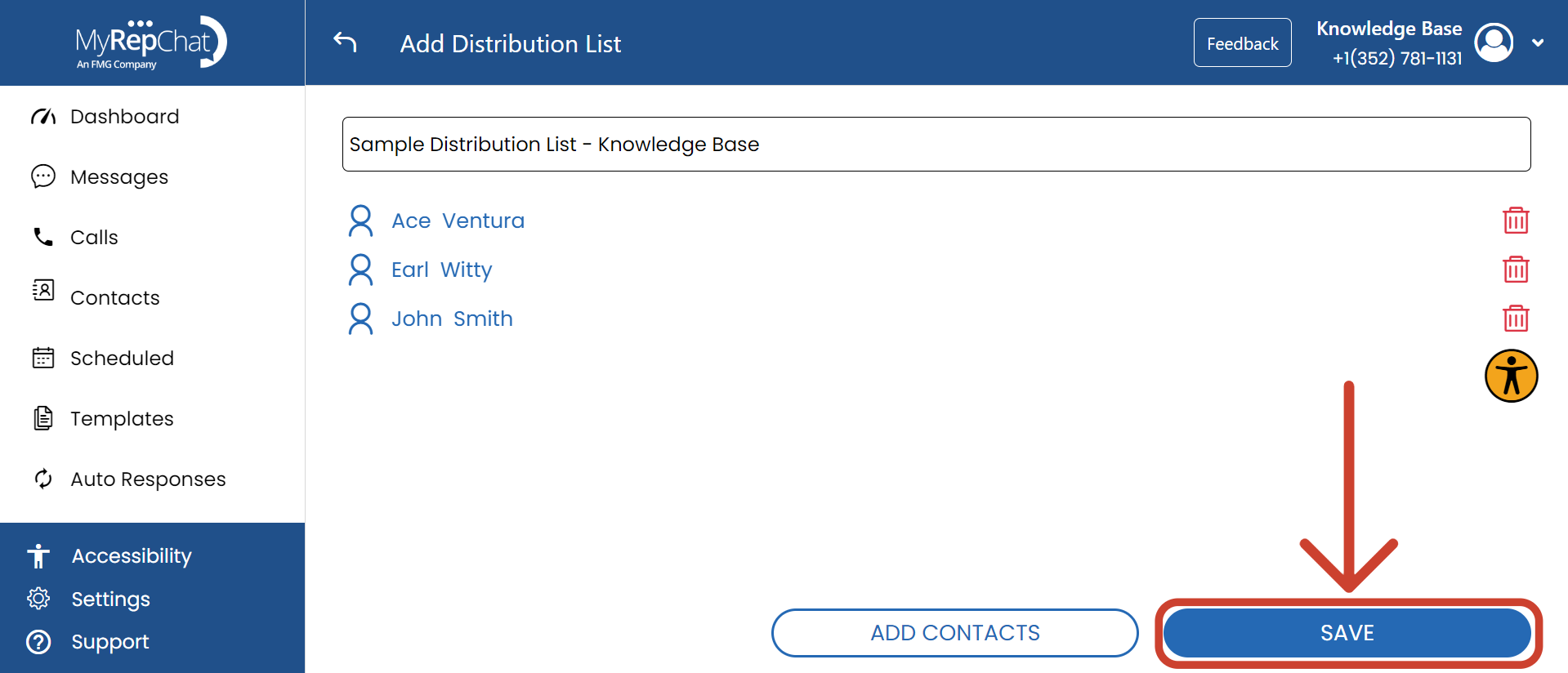Click the Calls phone icon
The image size is (1568, 673).
43,237
